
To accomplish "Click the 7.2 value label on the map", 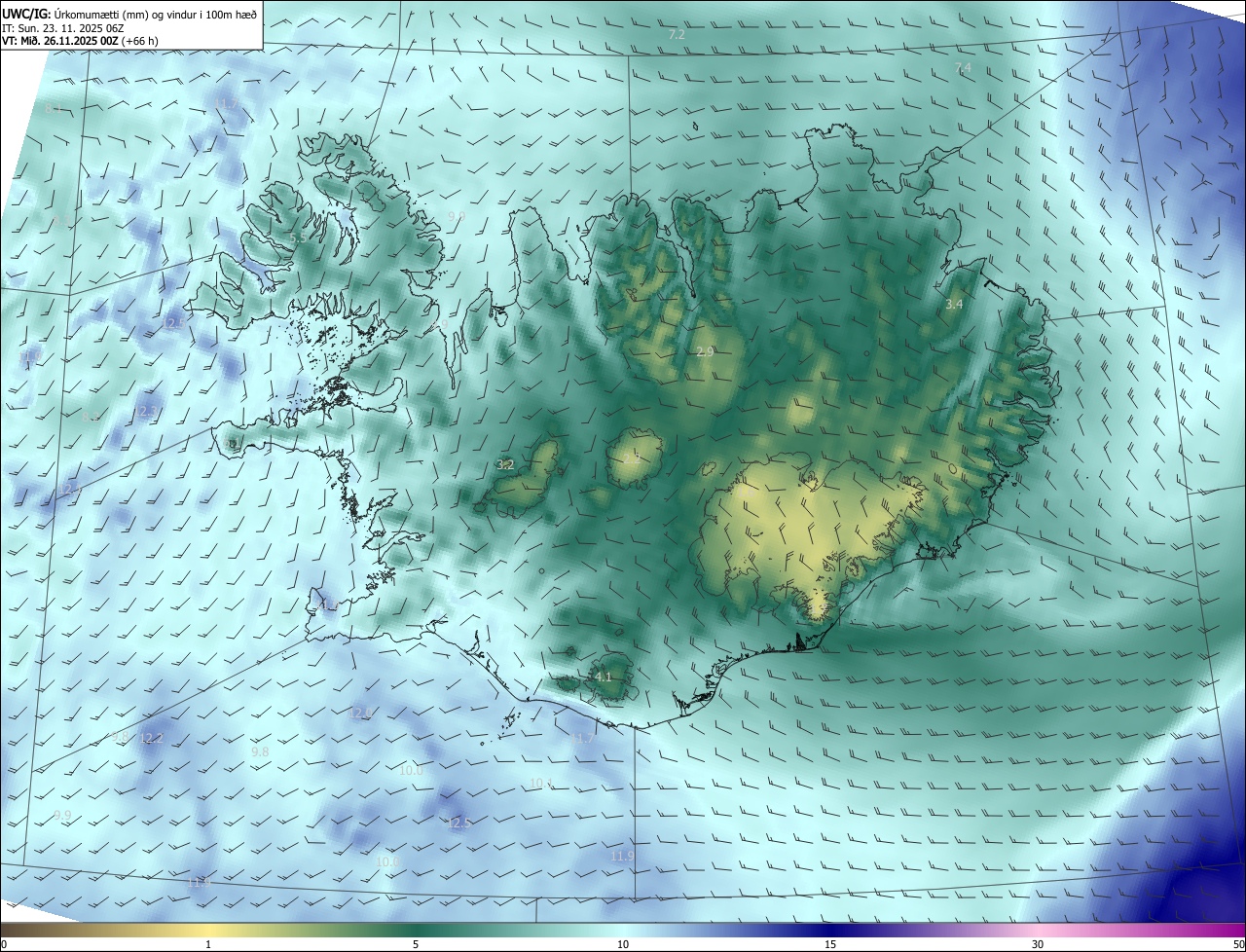I will pyautogui.click(x=677, y=34).
